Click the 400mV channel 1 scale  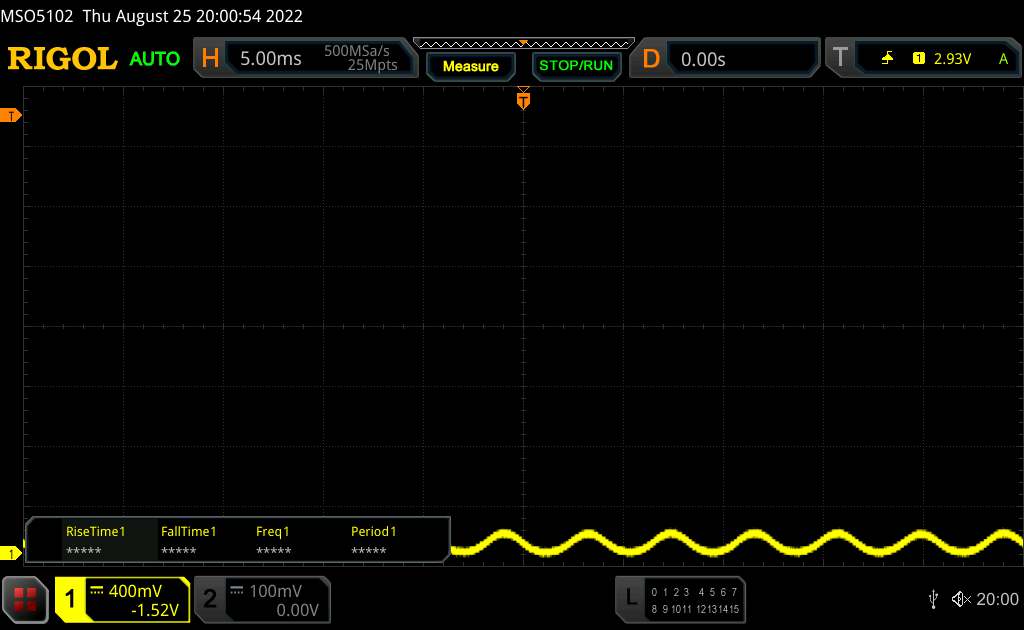coord(135,591)
